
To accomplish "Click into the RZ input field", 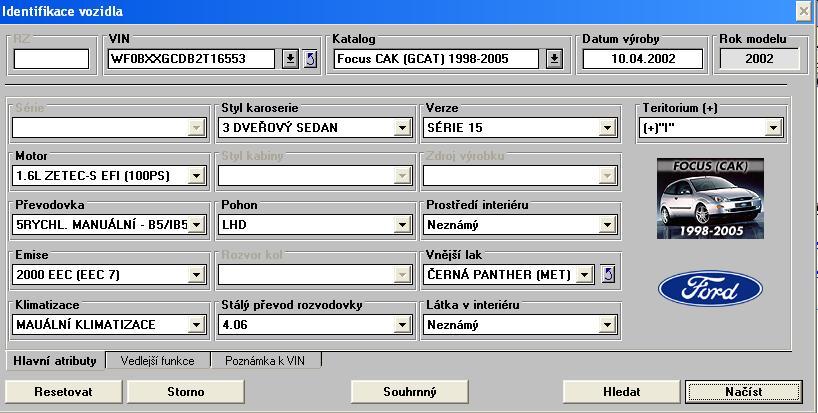I will (x=51, y=59).
